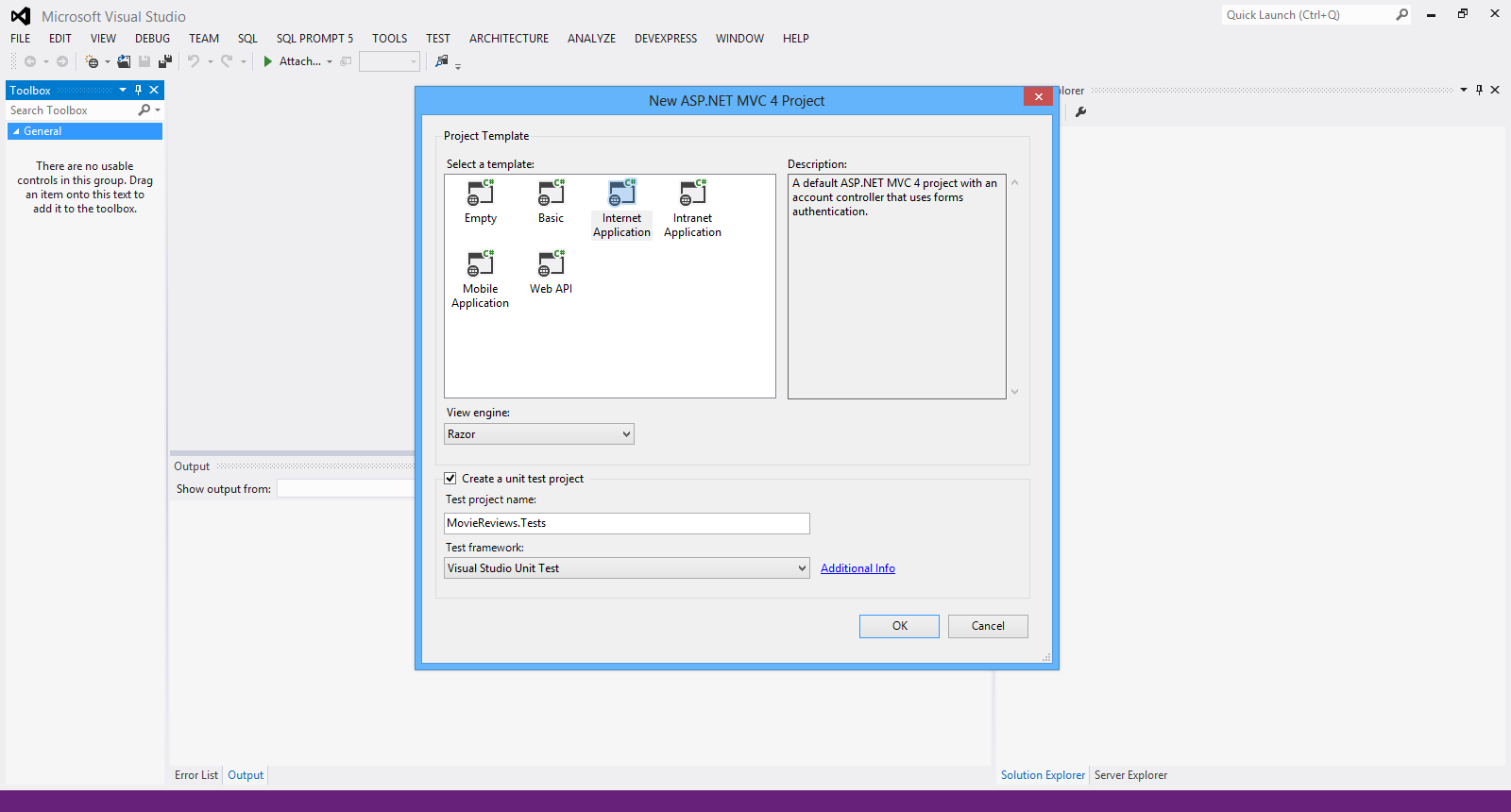Open the empty solution configurations combo box
The height and width of the screenshot is (812, 1511).
(389, 61)
